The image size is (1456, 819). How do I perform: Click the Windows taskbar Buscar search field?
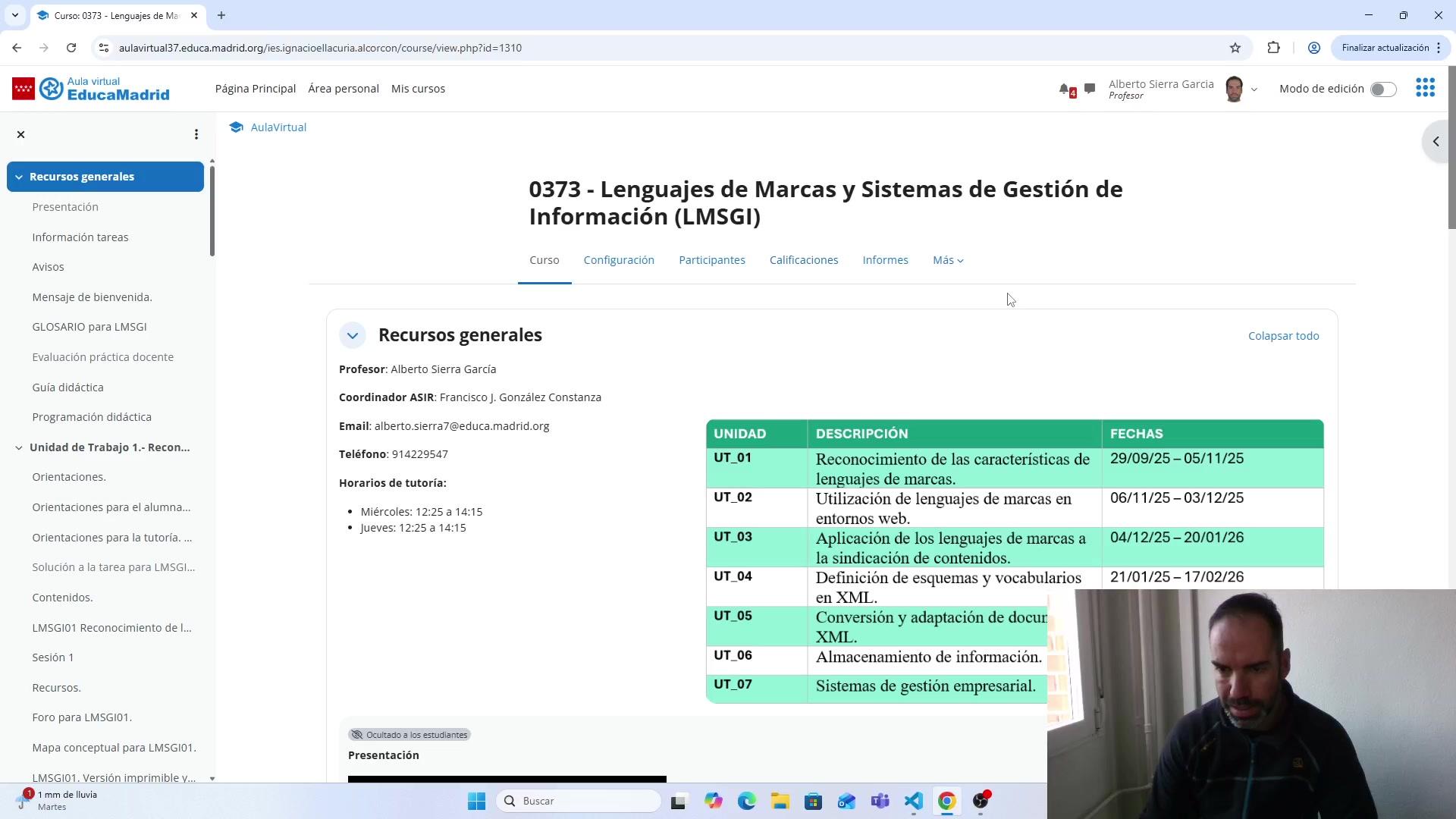pyautogui.click(x=580, y=801)
